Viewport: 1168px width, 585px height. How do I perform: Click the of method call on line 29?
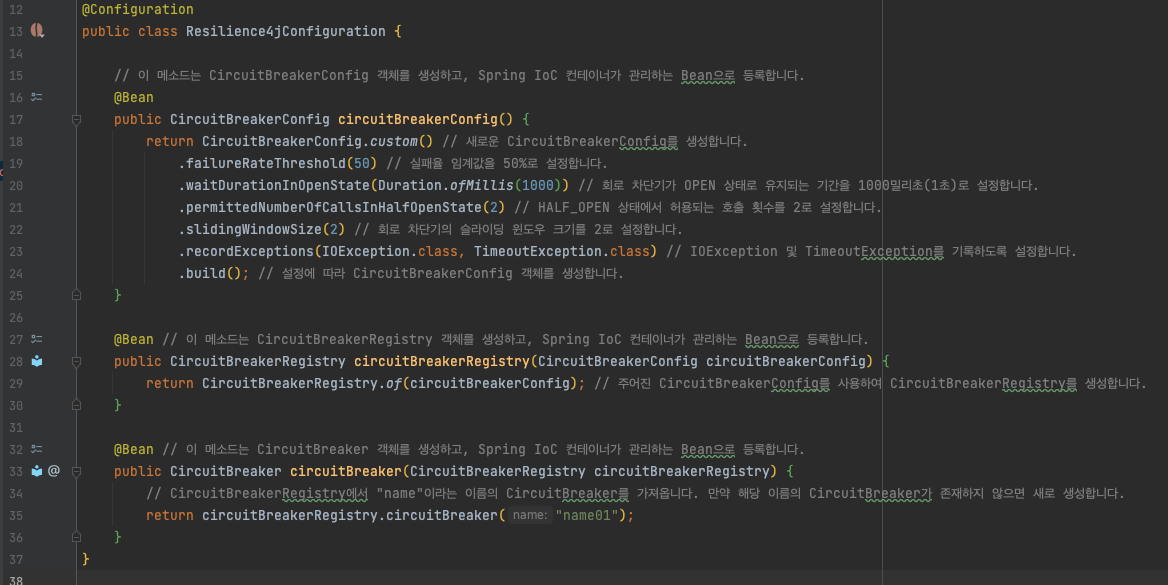(x=393, y=384)
